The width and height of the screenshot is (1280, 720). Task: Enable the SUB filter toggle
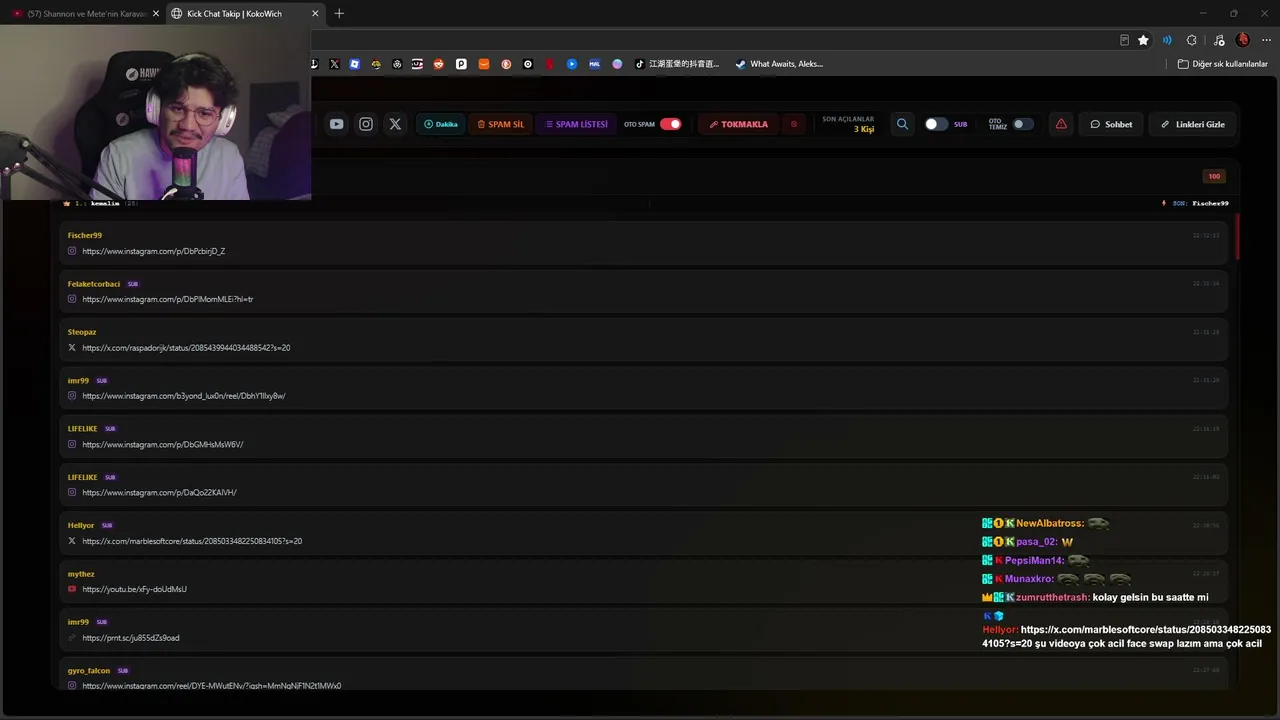pyautogui.click(x=936, y=124)
